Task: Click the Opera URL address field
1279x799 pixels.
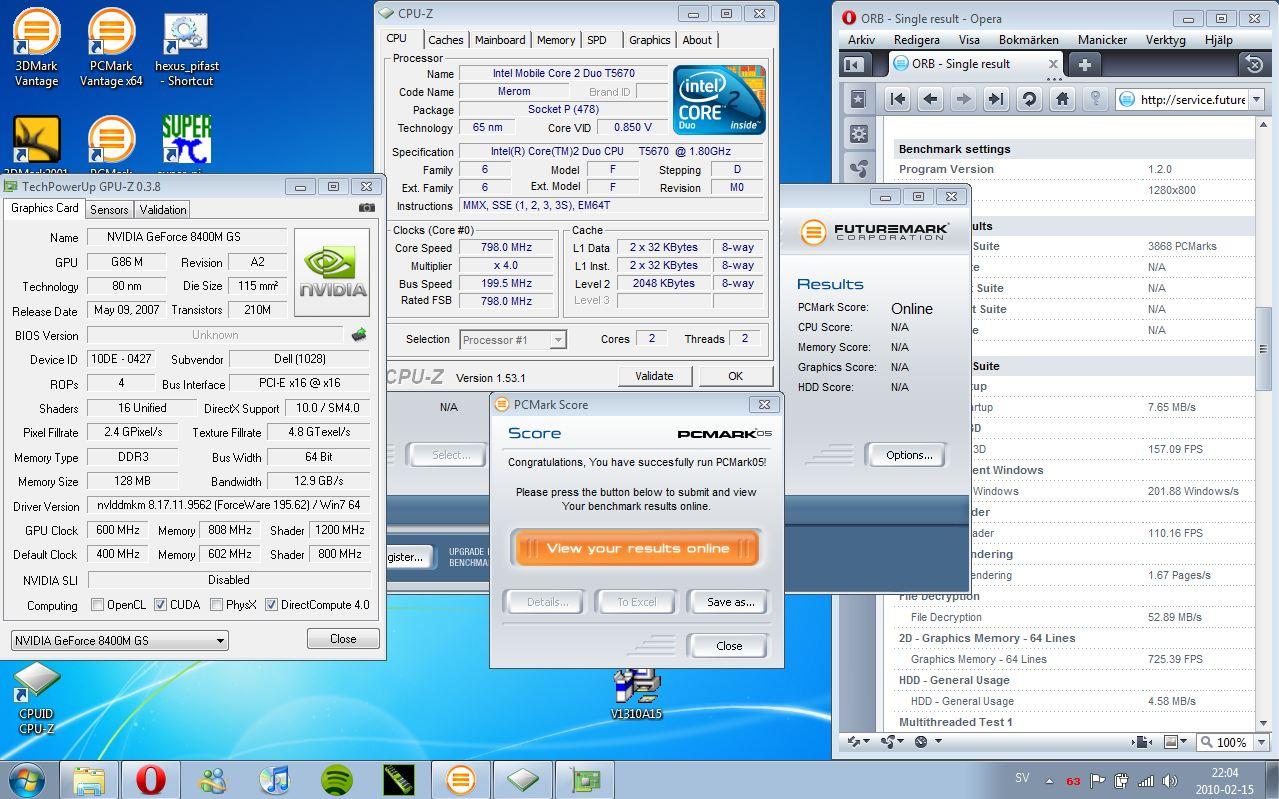Action: click(1191, 99)
